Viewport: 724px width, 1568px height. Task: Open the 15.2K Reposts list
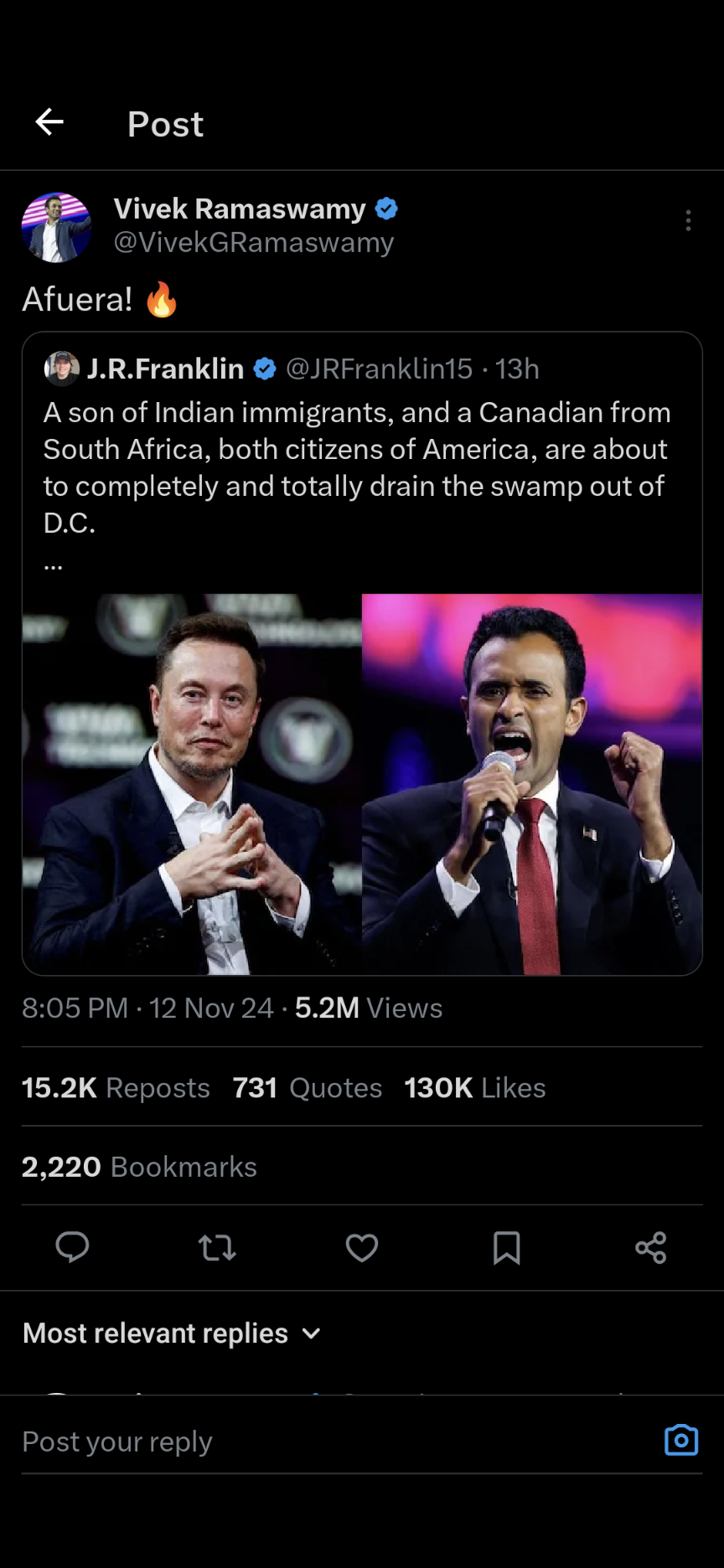tap(116, 1087)
